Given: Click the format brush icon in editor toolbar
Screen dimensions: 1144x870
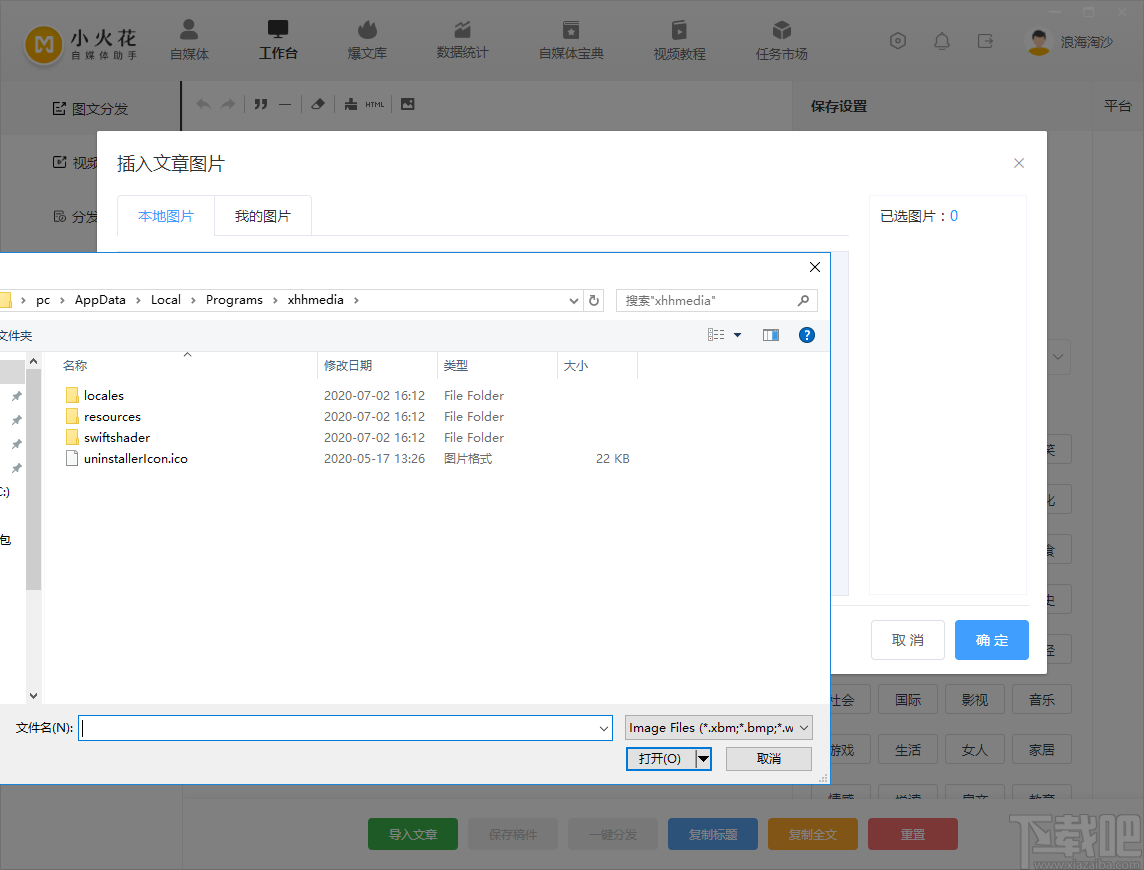Looking at the screenshot, I should 351,104.
